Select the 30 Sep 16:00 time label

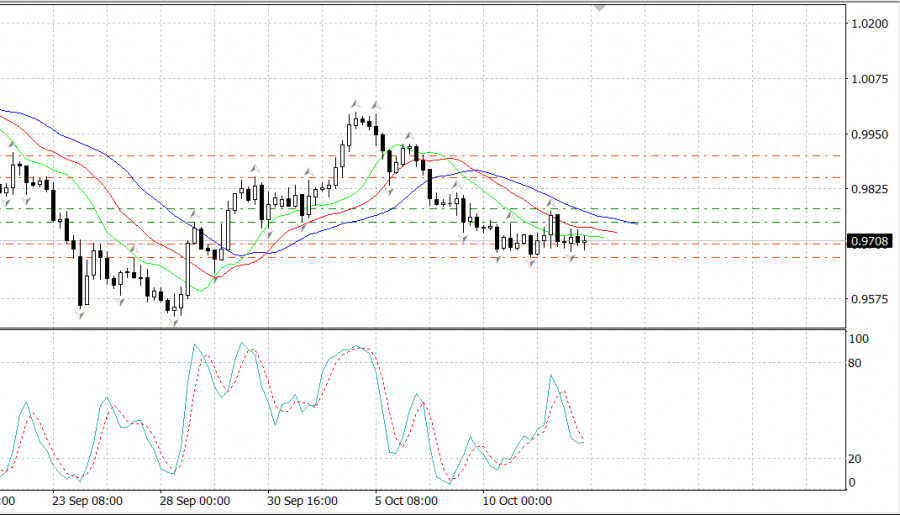302,501
